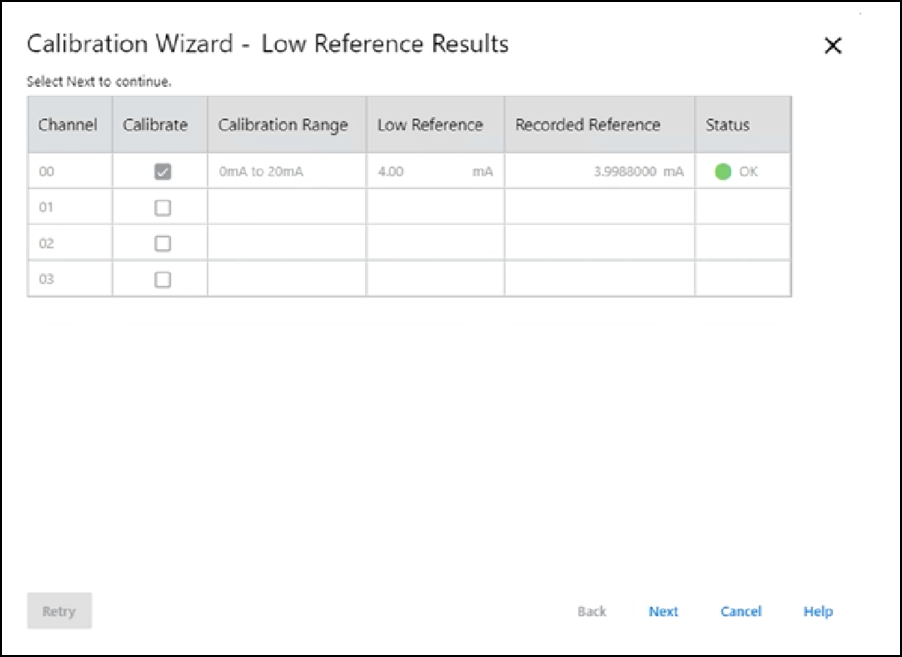This screenshot has height=657, width=902.
Task: Click the Channel column header
Action: 68,125
